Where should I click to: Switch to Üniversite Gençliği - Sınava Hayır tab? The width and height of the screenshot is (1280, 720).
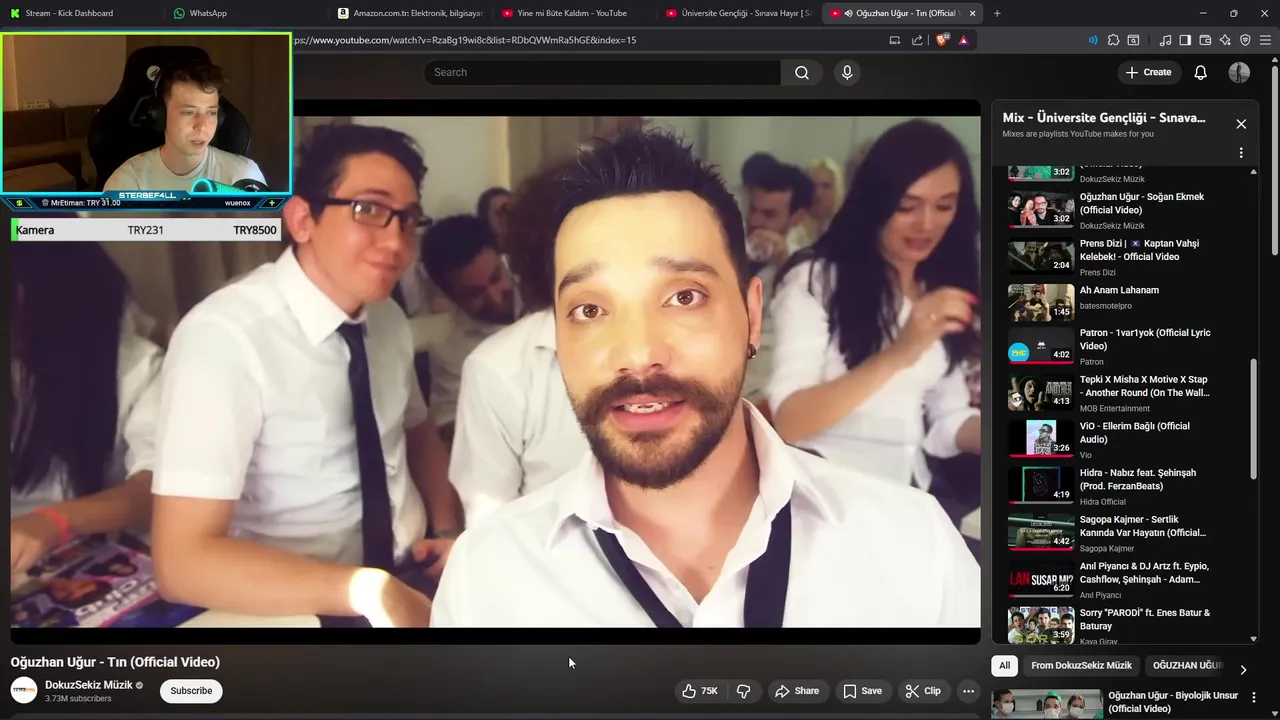point(737,13)
